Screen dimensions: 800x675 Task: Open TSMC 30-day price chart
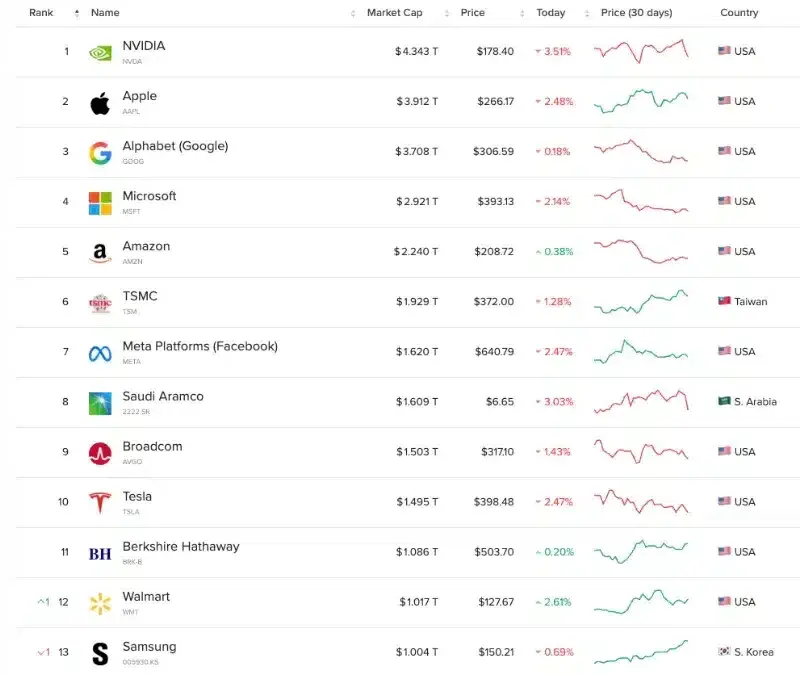tap(641, 301)
